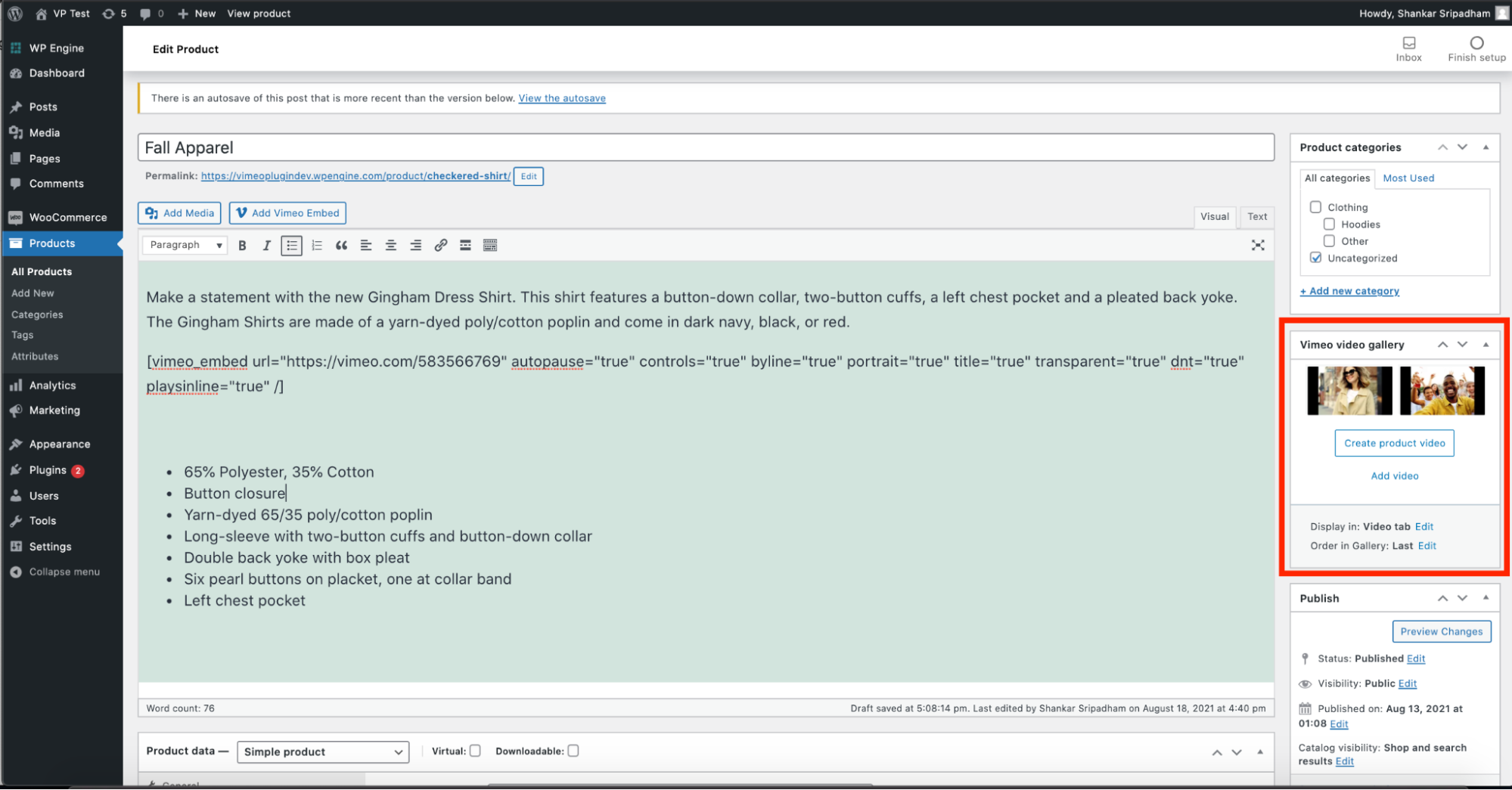Align text center in editor
The image size is (1512, 790).
[x=391, y=246]
